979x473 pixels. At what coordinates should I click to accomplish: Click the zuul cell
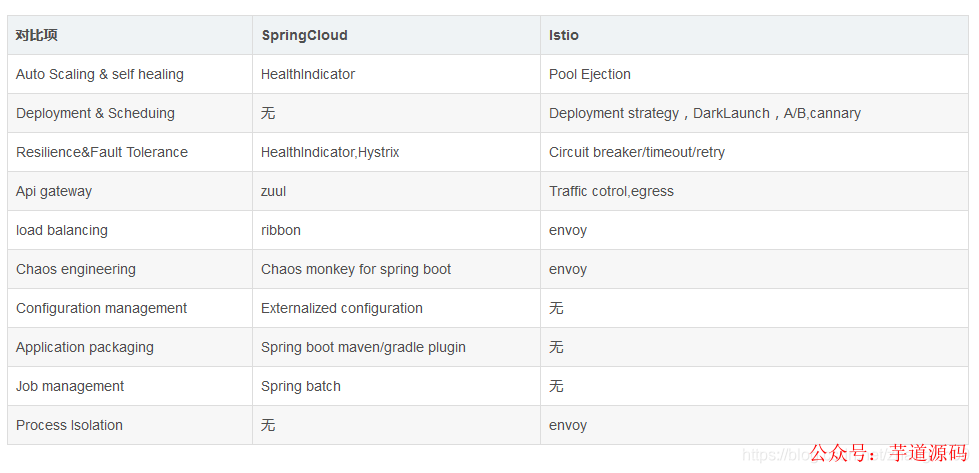tap(273, 191)
